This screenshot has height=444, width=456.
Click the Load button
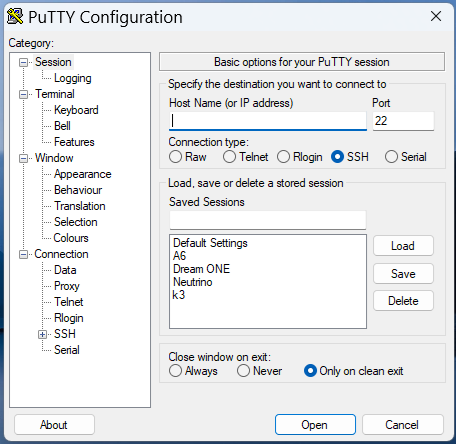(x=403, y=246)
